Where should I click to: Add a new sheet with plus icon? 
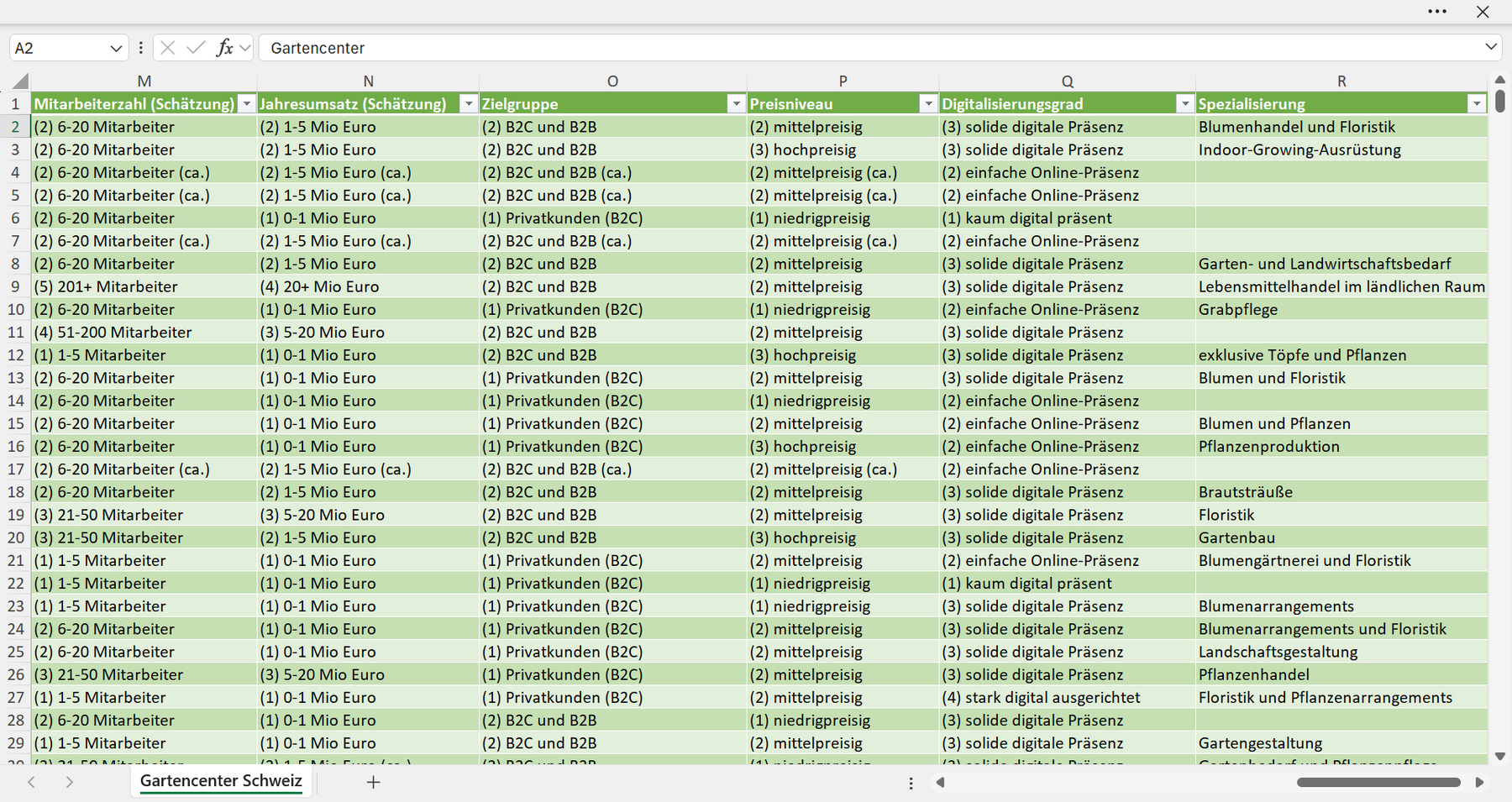pos(374,782)
